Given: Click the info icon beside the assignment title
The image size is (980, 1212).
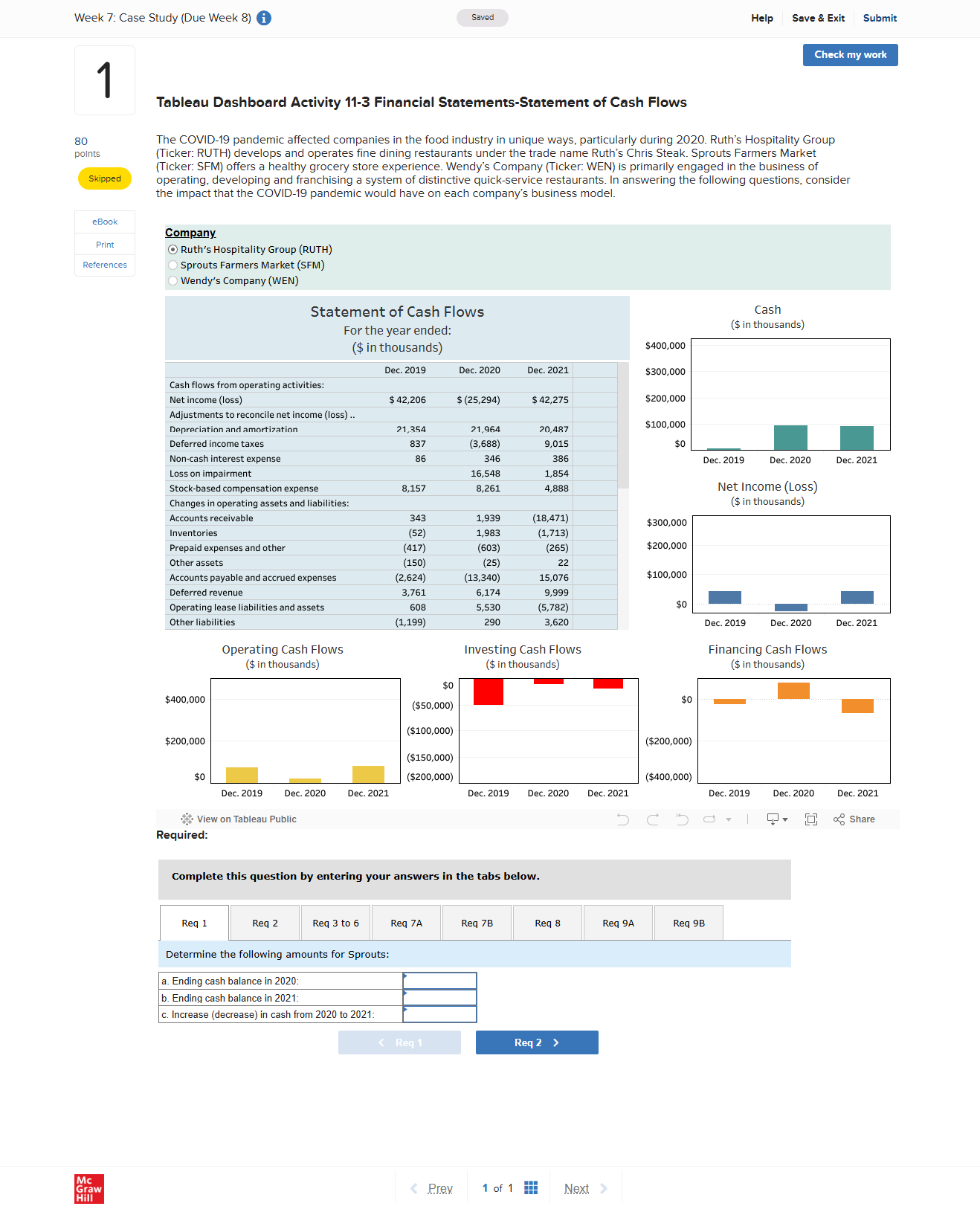Looking at the screenshot, I should [x=264, y=18].
